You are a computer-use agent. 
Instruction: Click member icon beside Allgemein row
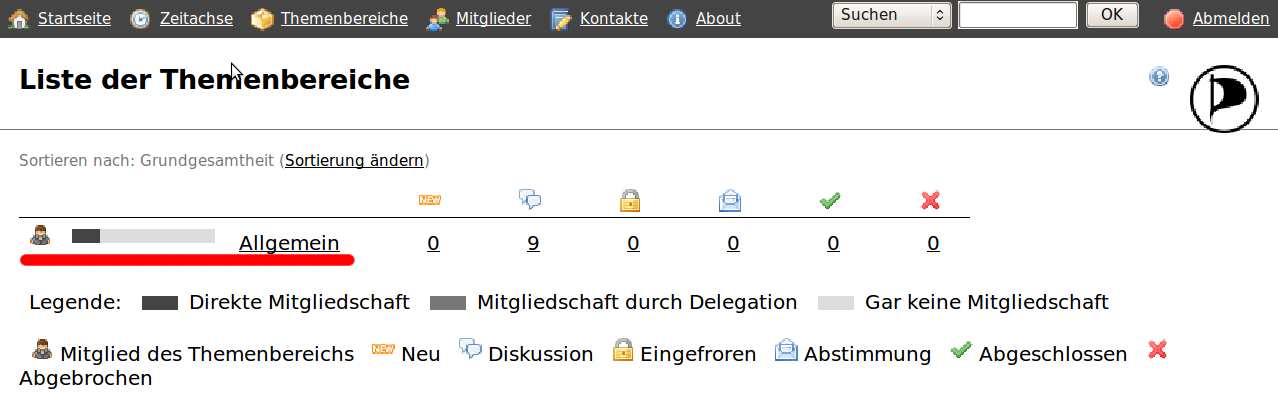(40, 236)
